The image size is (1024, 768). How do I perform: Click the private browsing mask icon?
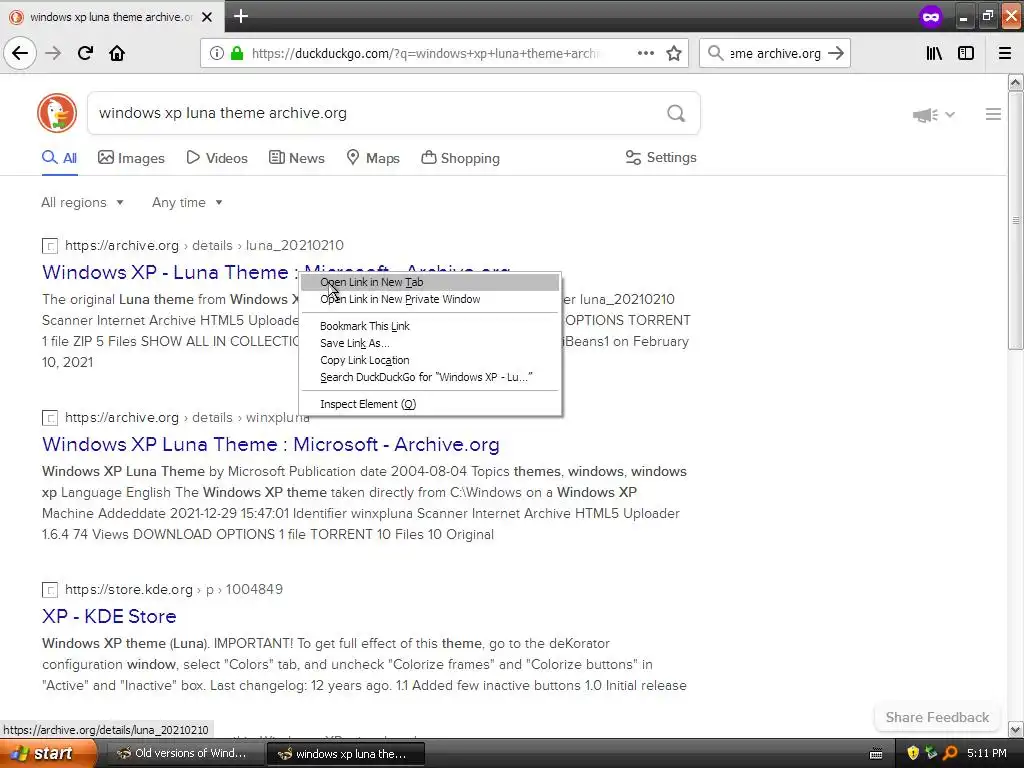[x=931, y=16]
